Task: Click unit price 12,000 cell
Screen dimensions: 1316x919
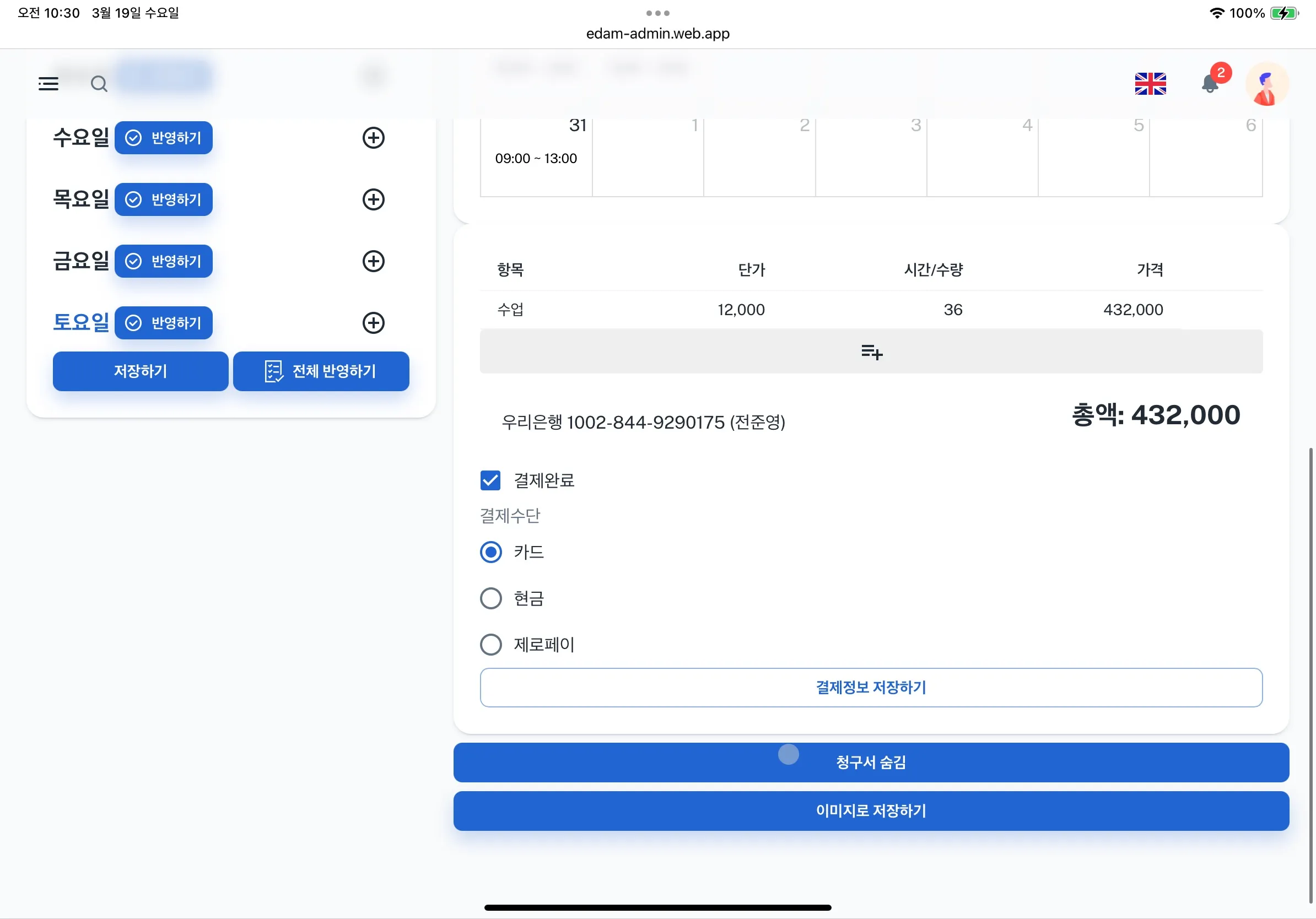Action: [x=741, y=310]
